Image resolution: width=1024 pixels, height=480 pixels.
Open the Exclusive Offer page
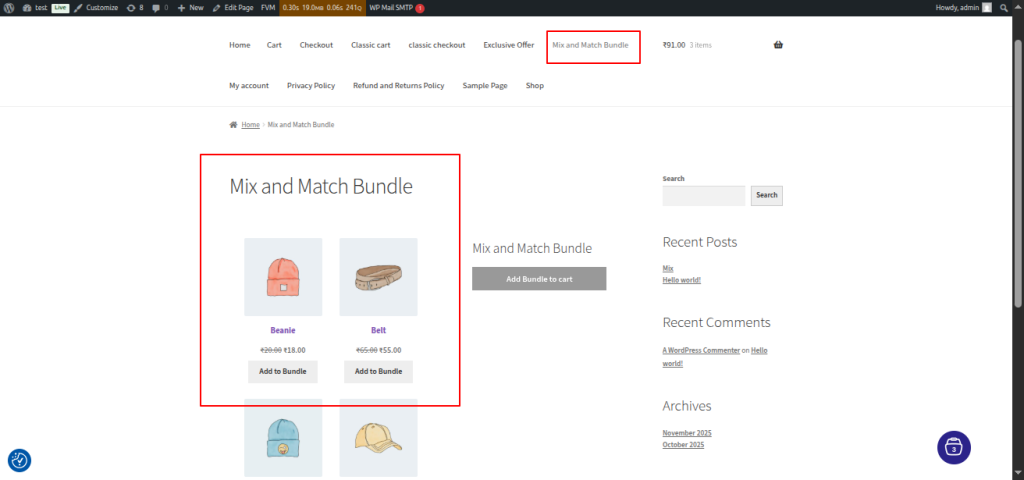click(509, 45)
